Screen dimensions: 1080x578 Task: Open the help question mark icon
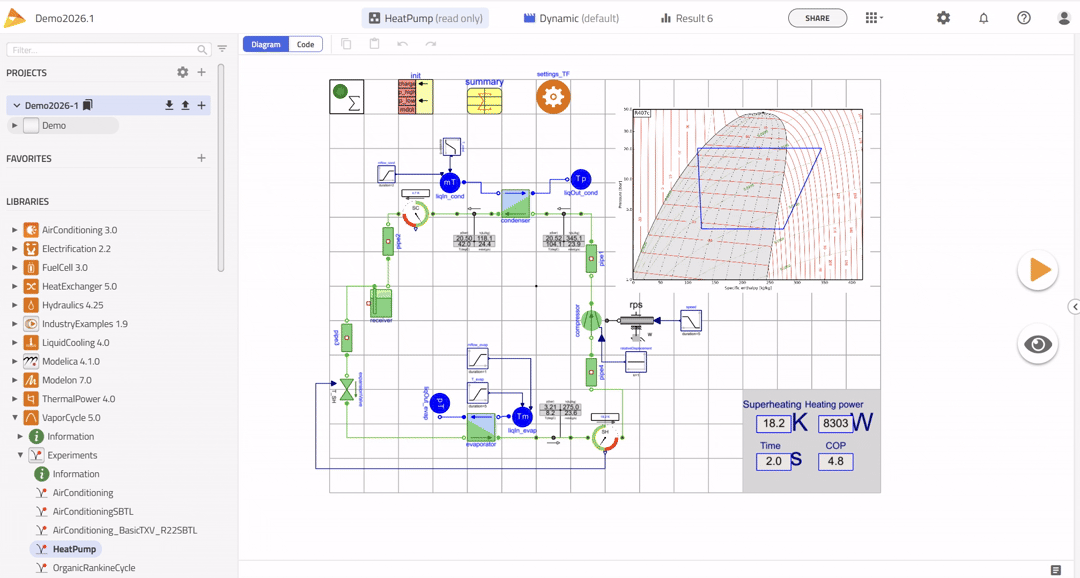coord(1023,18)
